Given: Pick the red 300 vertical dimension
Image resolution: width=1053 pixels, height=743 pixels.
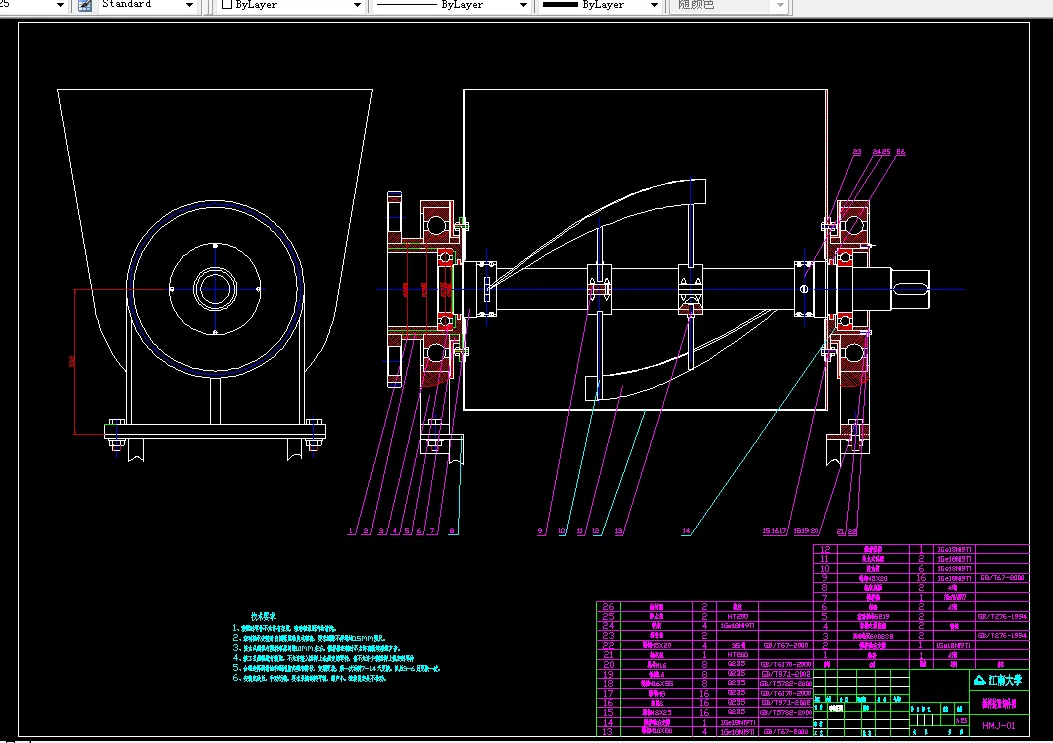Looking at the screenshot, I should pyautogui.click(x=72, y=361).
